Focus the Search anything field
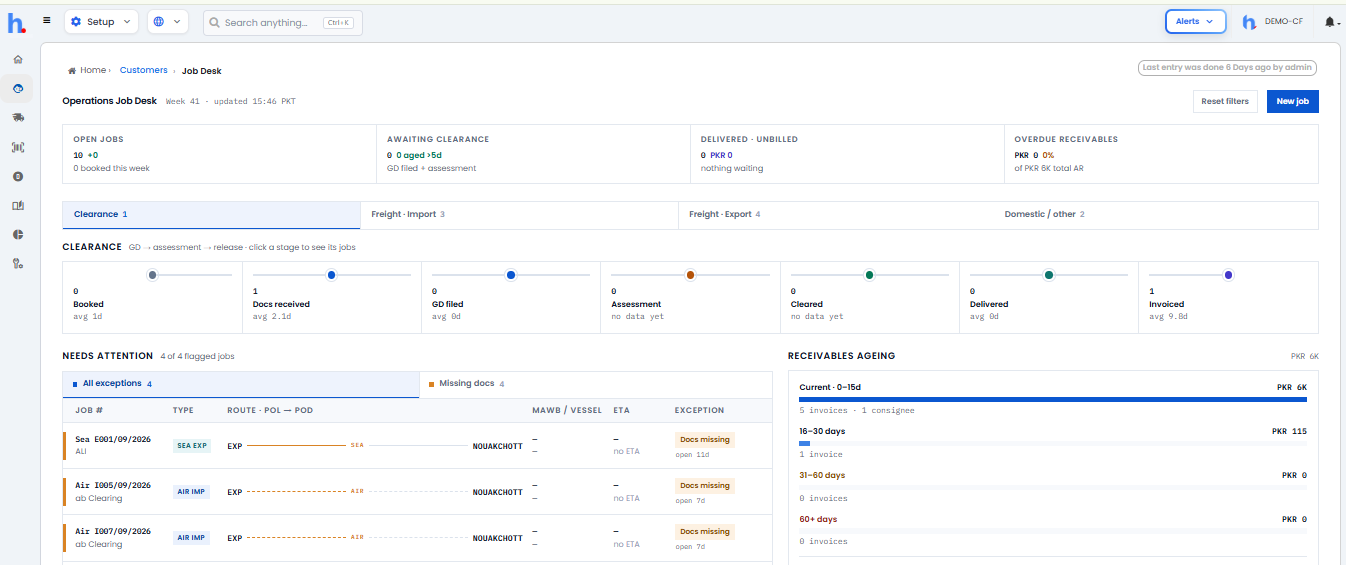The image size is (1346, 565). pyautogui.click(x=283, y=22)
